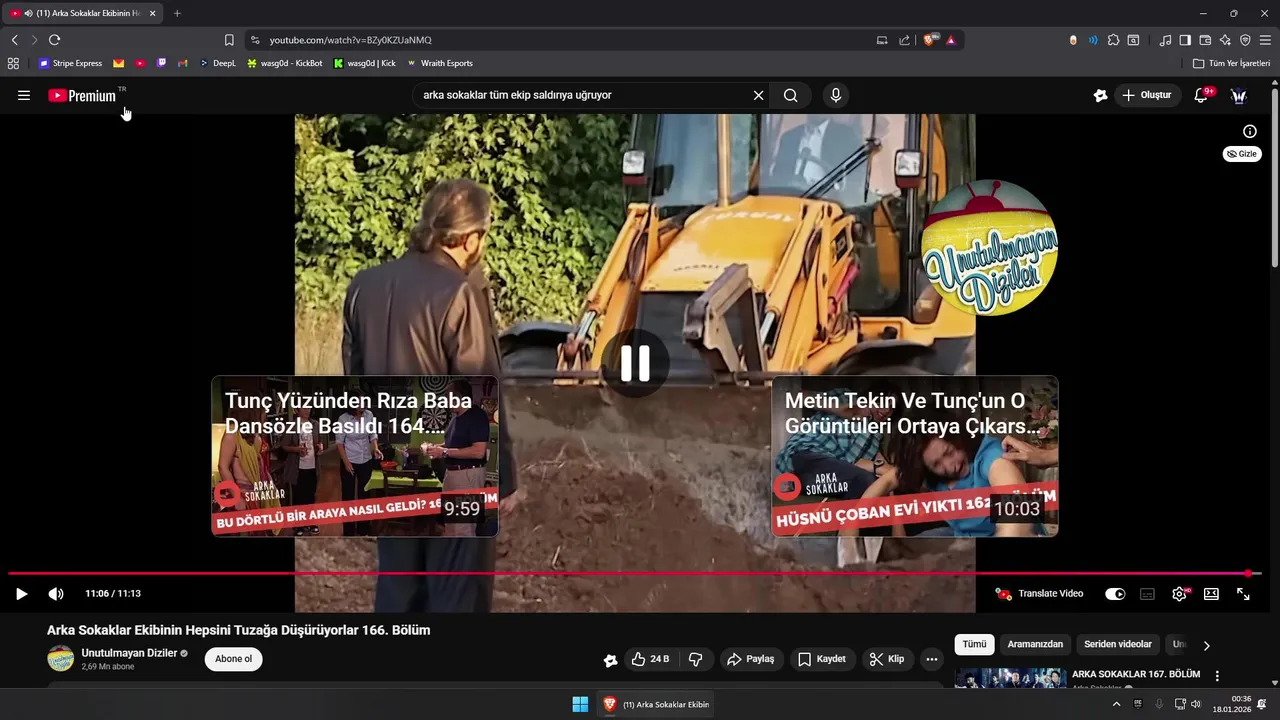Bookmark this page with the bookmark icon
Screen dimensions: 1280x720
coord(229,40)
